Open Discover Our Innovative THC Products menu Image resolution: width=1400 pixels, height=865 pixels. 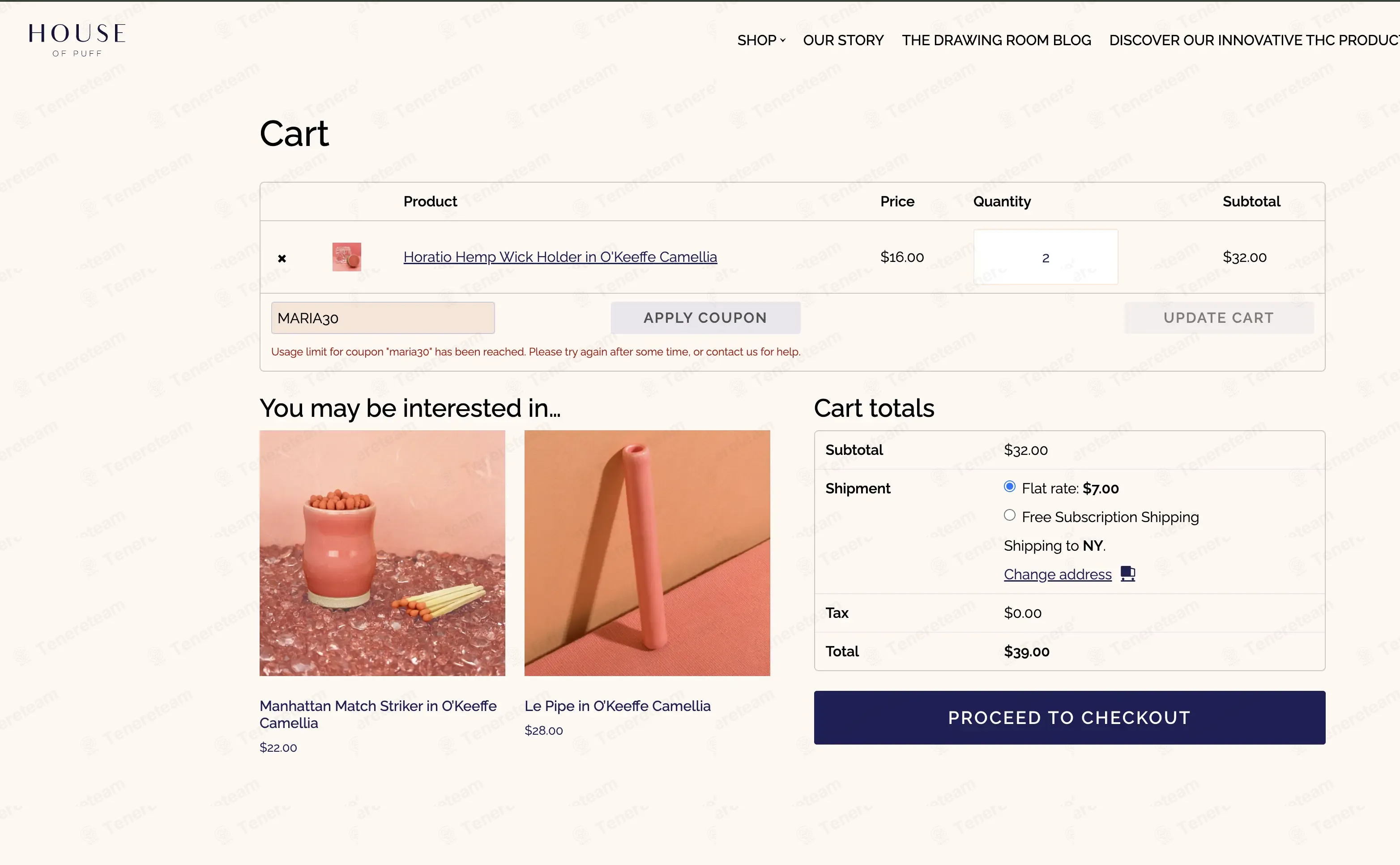[x=1254, y=40]
